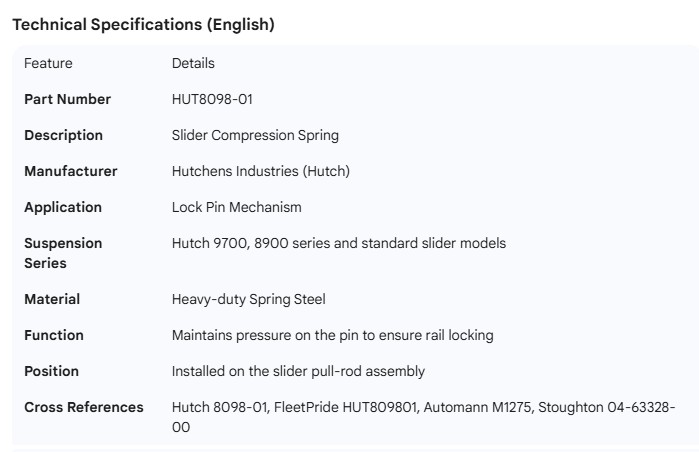Click the Heavy-duty Spring Steel value
The width and height of the screenshot is (699, 452).
(x=248, y=299)
